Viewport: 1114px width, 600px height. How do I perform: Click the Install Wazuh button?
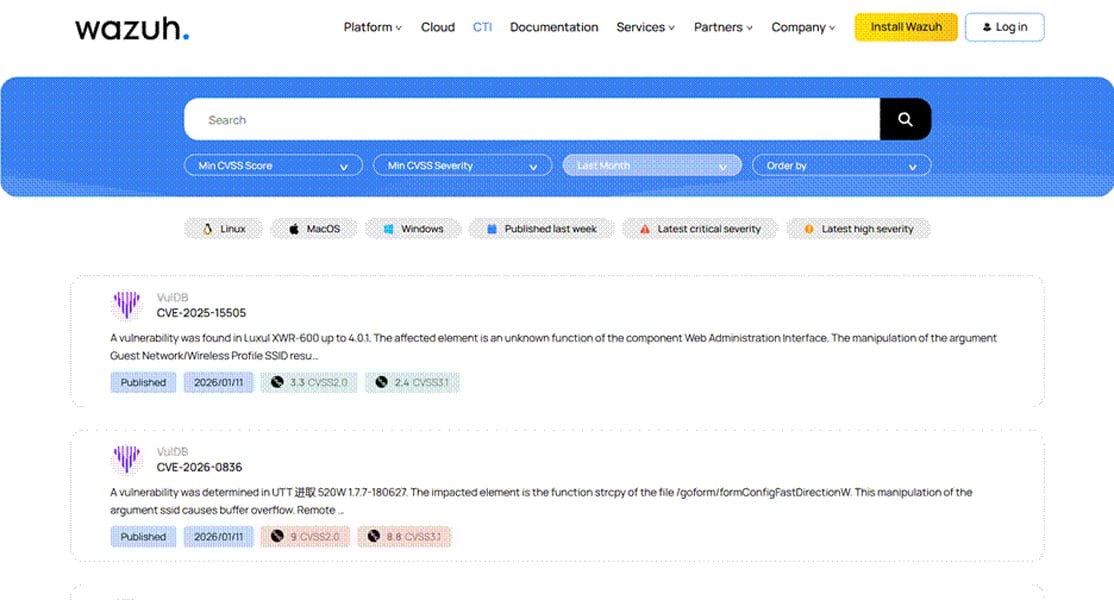click(905, 27)
